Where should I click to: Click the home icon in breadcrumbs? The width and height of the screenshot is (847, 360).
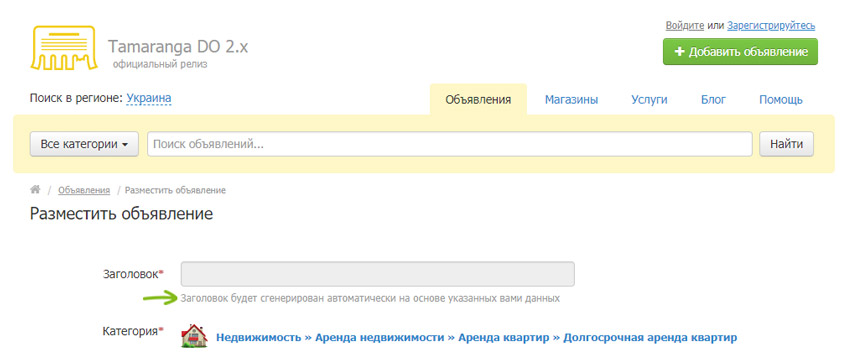coord(35,190)
